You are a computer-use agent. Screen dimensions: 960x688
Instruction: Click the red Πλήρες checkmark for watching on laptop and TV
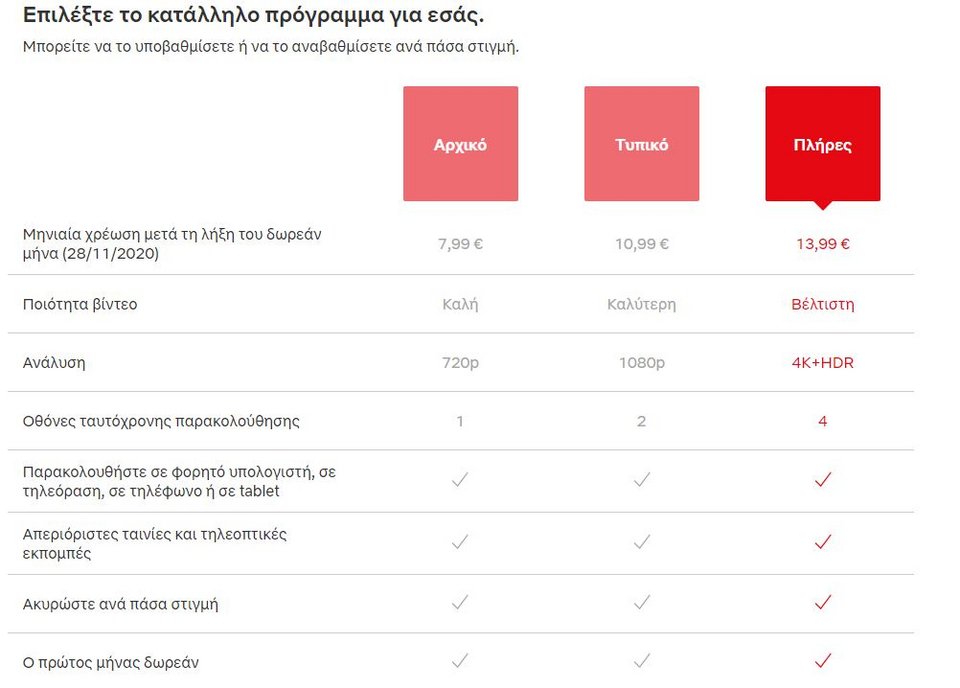point(822,479)
